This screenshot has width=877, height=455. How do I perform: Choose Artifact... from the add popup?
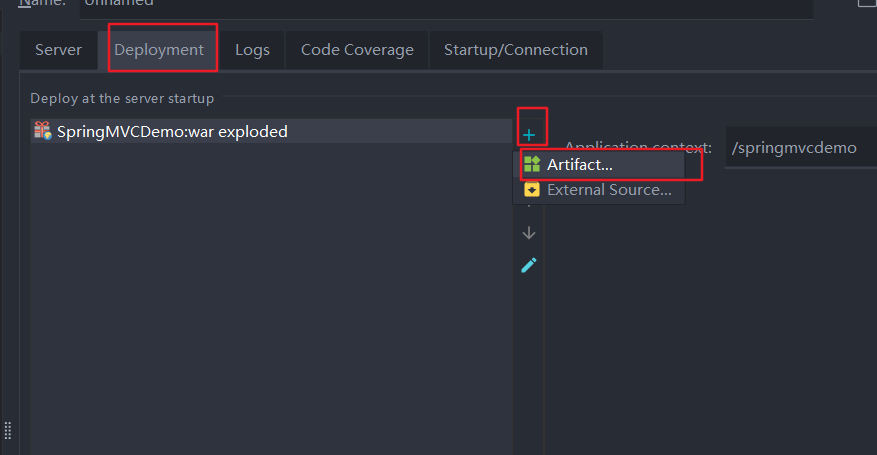click(x=580, y=164)
